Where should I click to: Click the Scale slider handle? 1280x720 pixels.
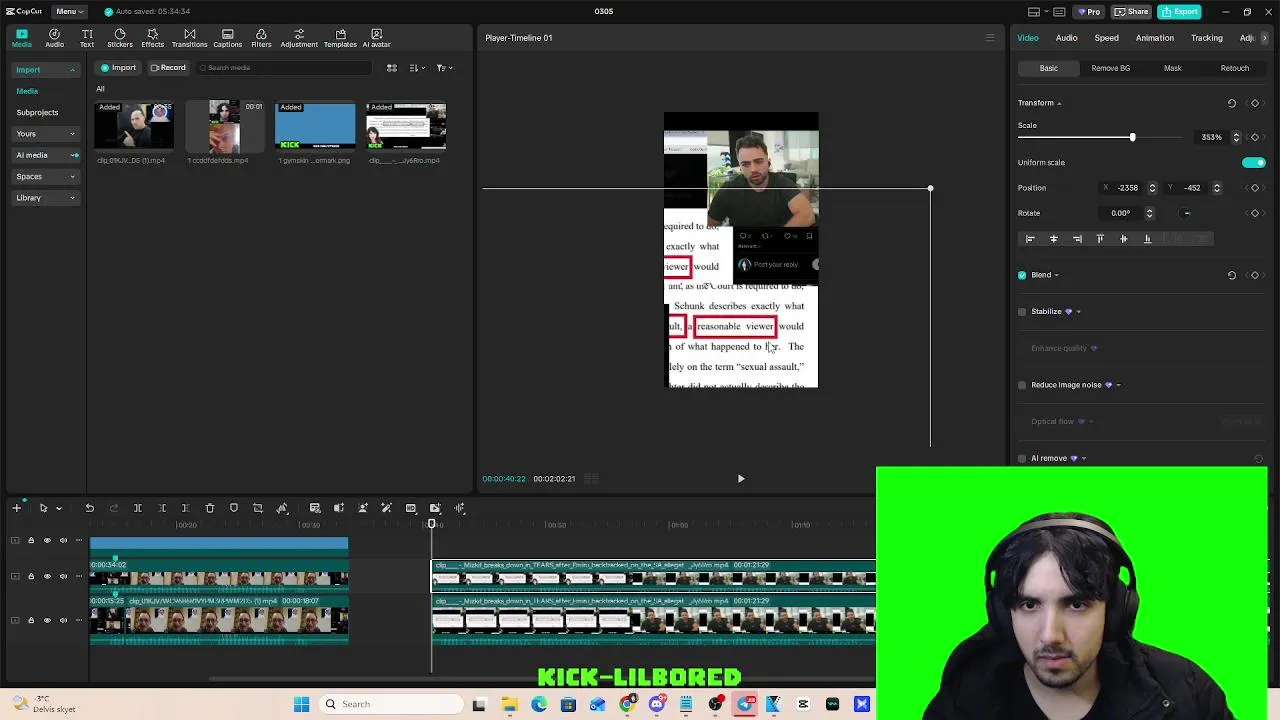1132,137
